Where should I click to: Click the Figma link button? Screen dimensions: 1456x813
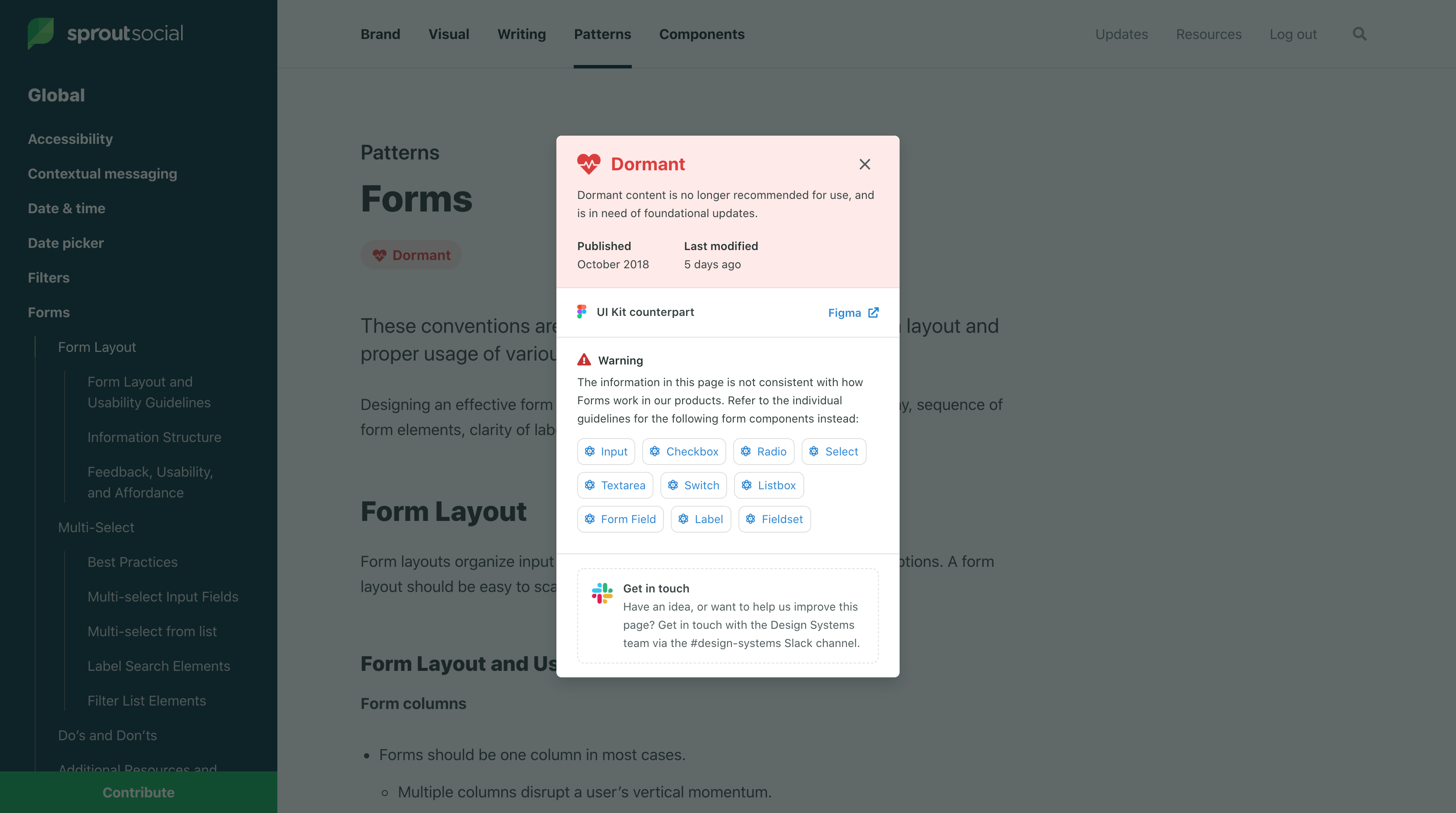coord(852,312)
